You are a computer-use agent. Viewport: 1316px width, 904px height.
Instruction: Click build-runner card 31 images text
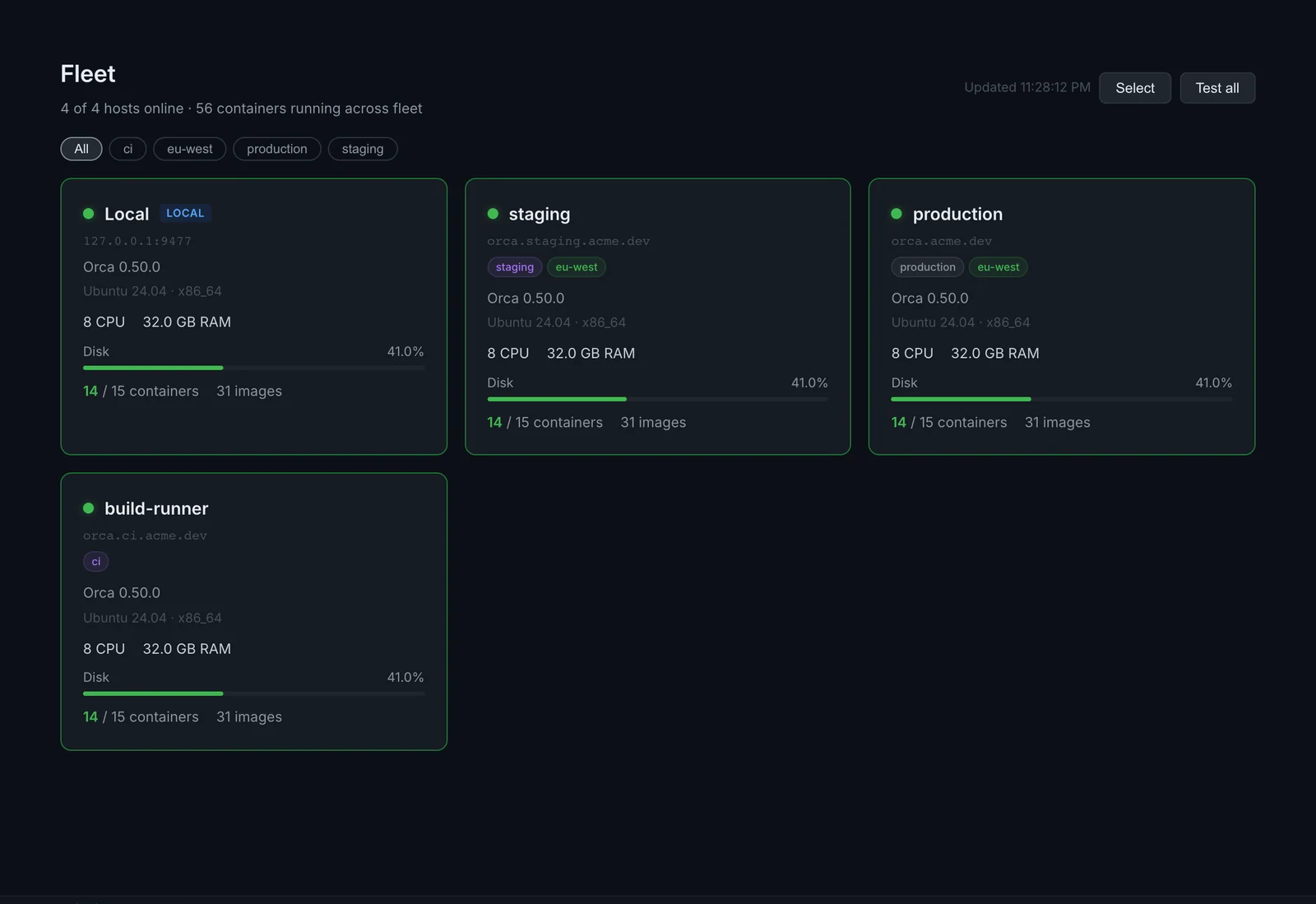249,717
